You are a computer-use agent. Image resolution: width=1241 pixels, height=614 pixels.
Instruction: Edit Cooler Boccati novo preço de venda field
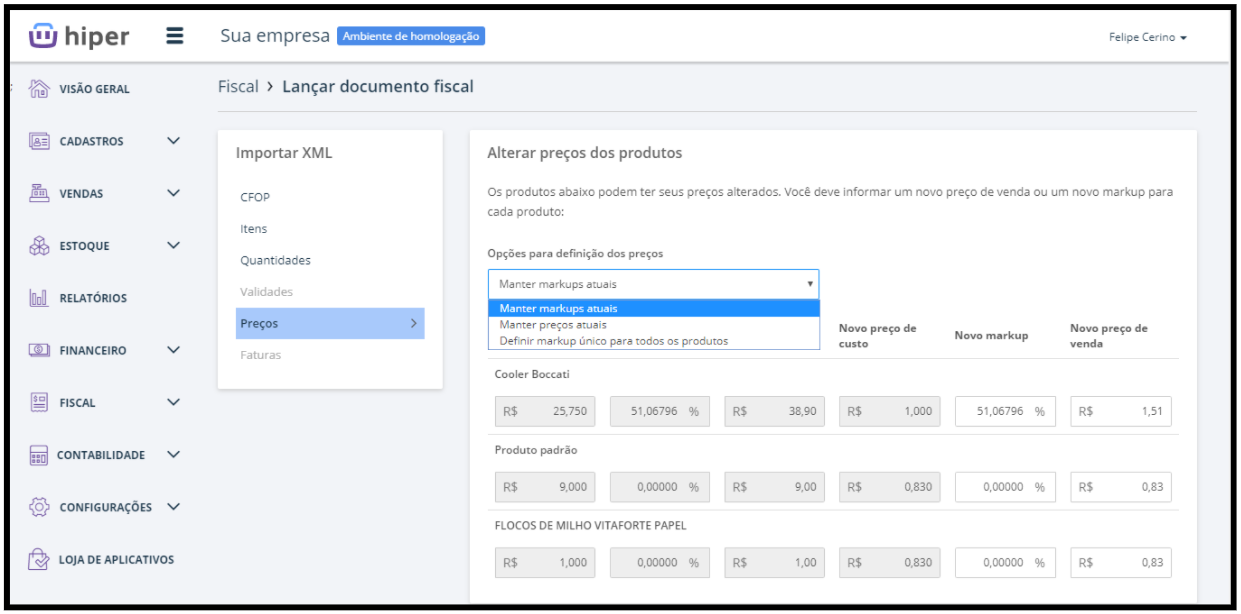[x=1121, y=411]
